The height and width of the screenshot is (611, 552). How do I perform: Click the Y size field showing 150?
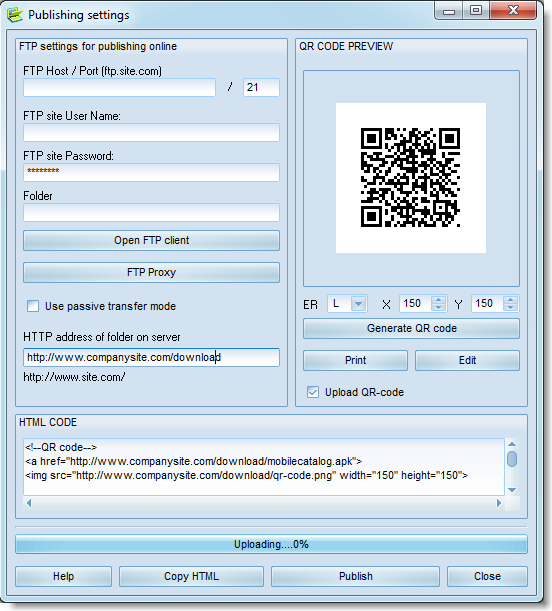click(x=487, y=304)
